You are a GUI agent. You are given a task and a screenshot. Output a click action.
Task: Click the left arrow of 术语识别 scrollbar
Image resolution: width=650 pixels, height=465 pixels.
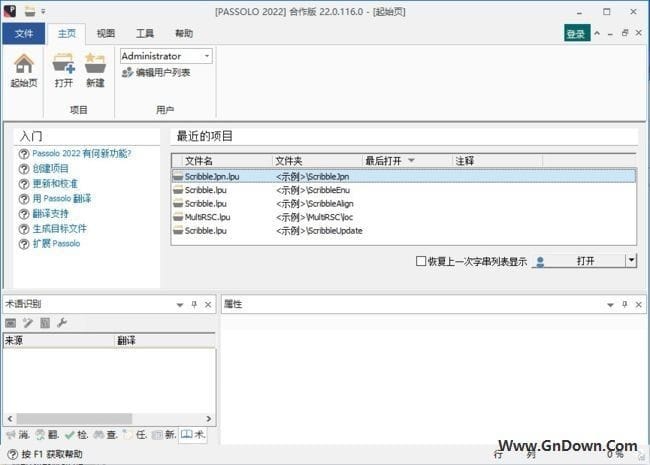pyautogui.click(x=10, y=419)
